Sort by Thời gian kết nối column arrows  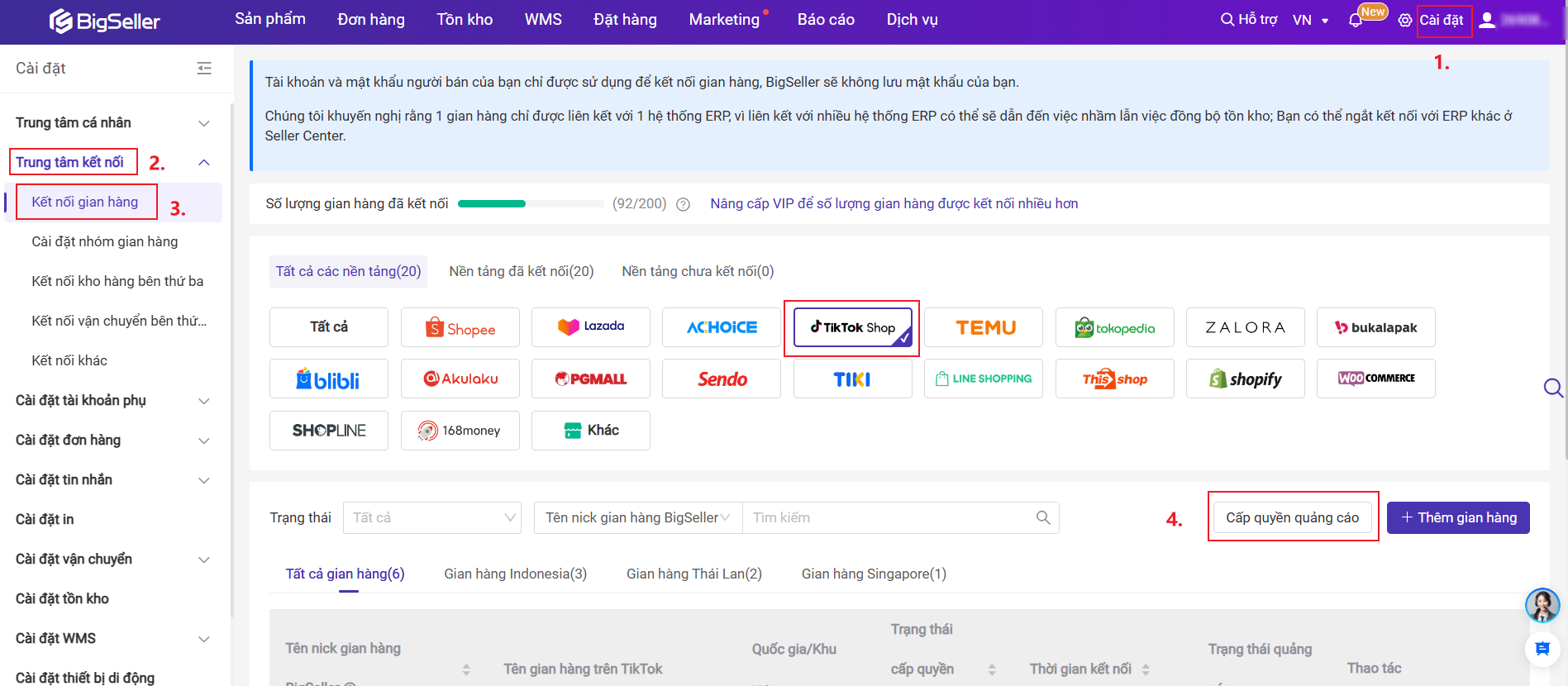[1146, 669]
